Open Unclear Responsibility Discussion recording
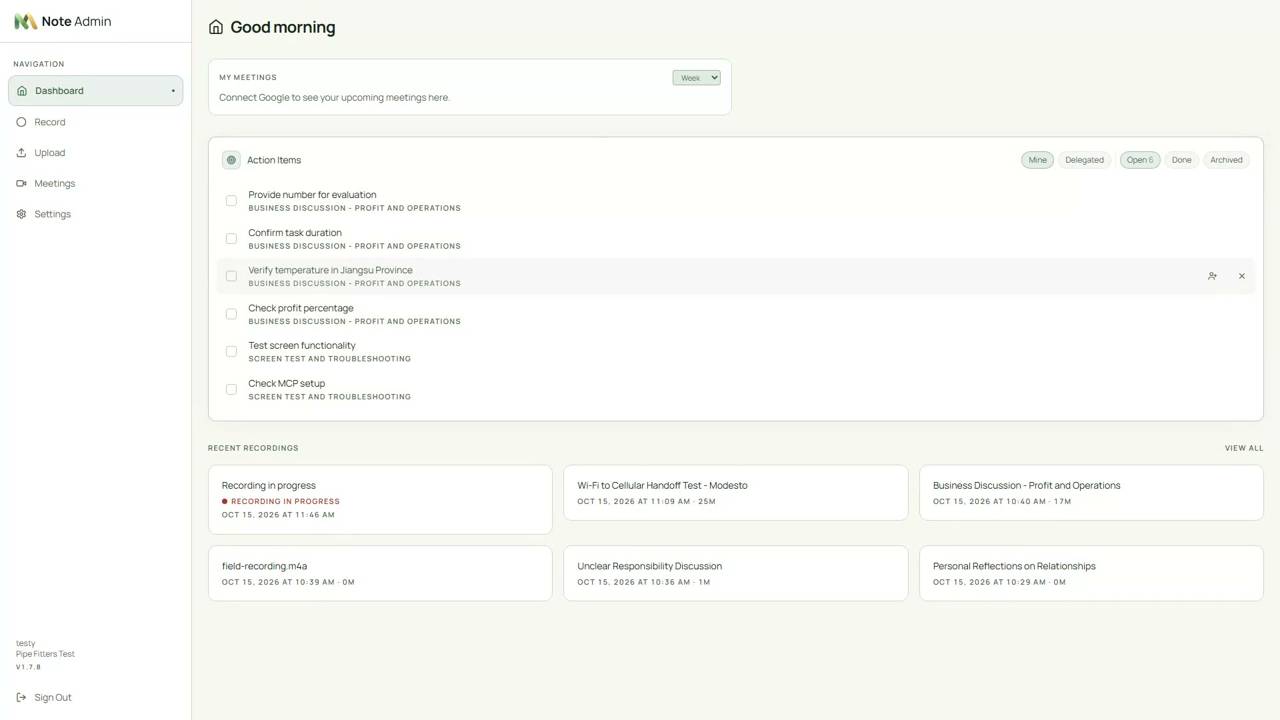1280x720 pixels. (x=736, y=573)
